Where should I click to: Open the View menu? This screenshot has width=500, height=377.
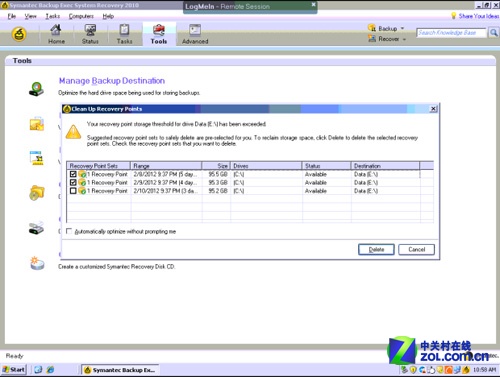(30, 16)
